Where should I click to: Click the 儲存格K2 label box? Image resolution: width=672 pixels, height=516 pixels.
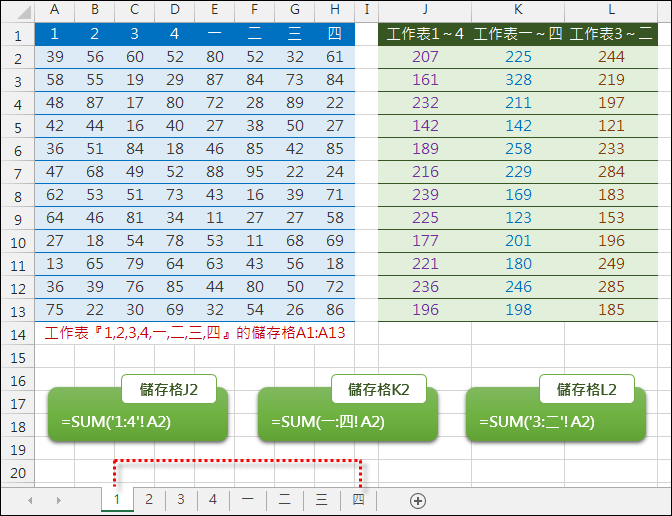point(379,389)
